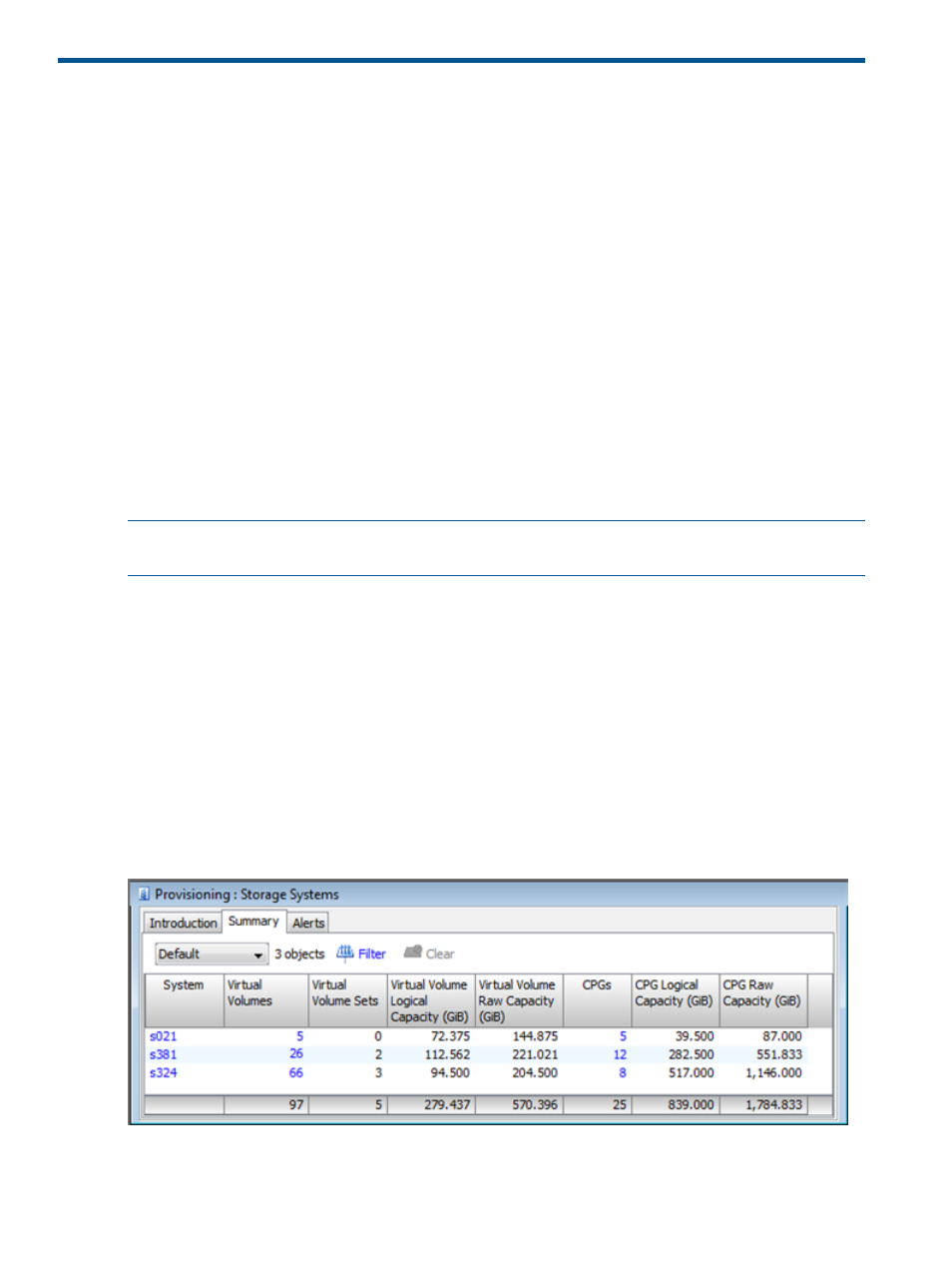Select the 282.500 CPG logical cell
This screenshot has width=952, height=1268.
click(x=675, y=1054)
